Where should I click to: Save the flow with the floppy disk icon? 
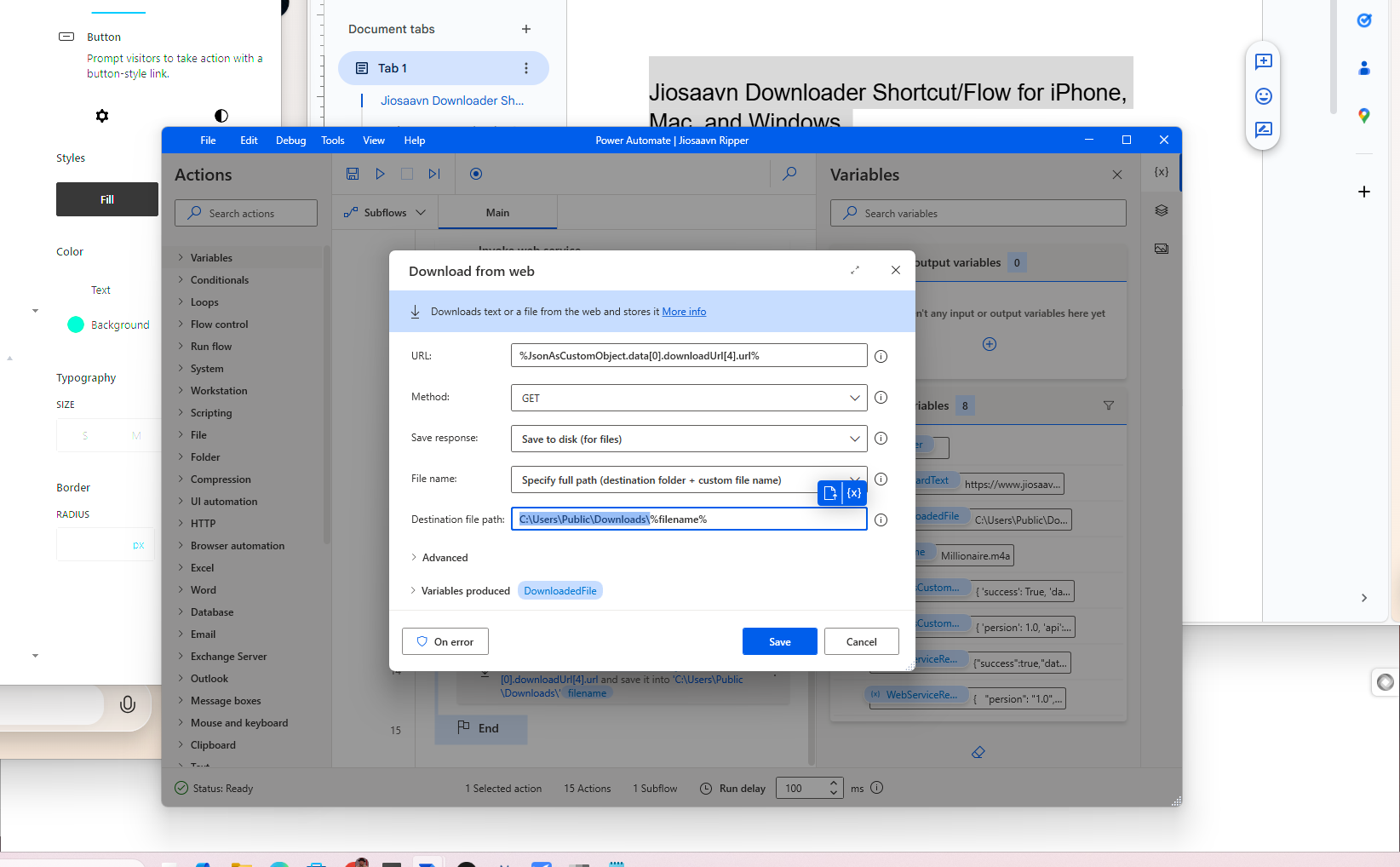click(353, 174)
